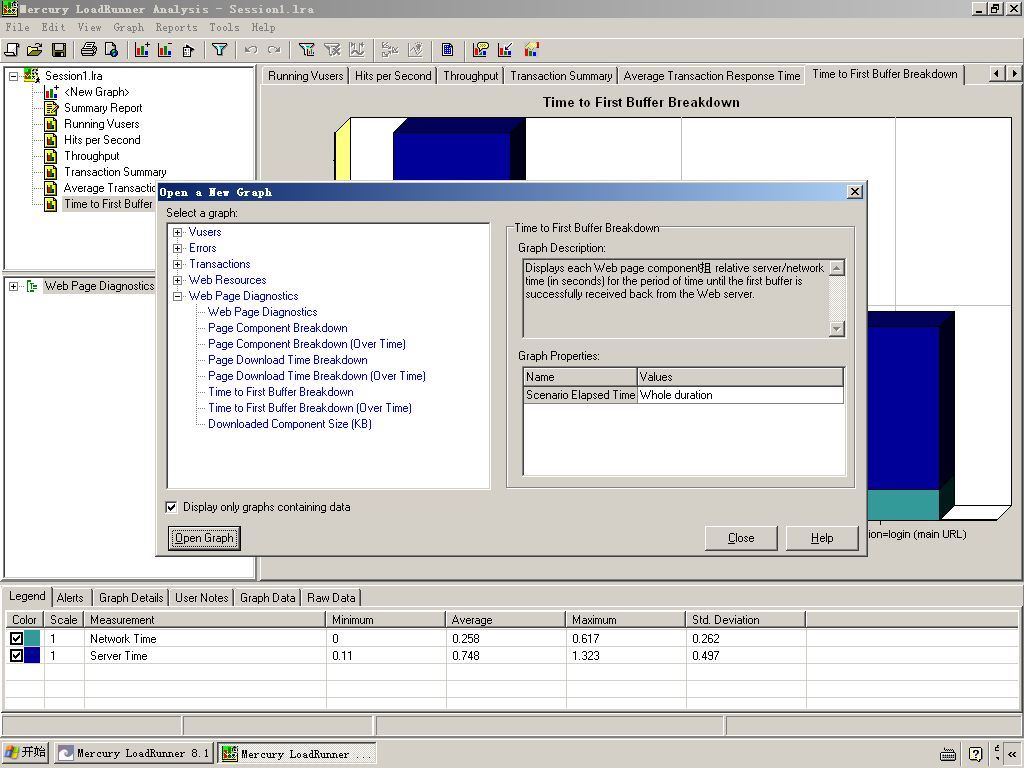
Task: Collapse the Session1.lra tree node
Action: tap(13, 76)
